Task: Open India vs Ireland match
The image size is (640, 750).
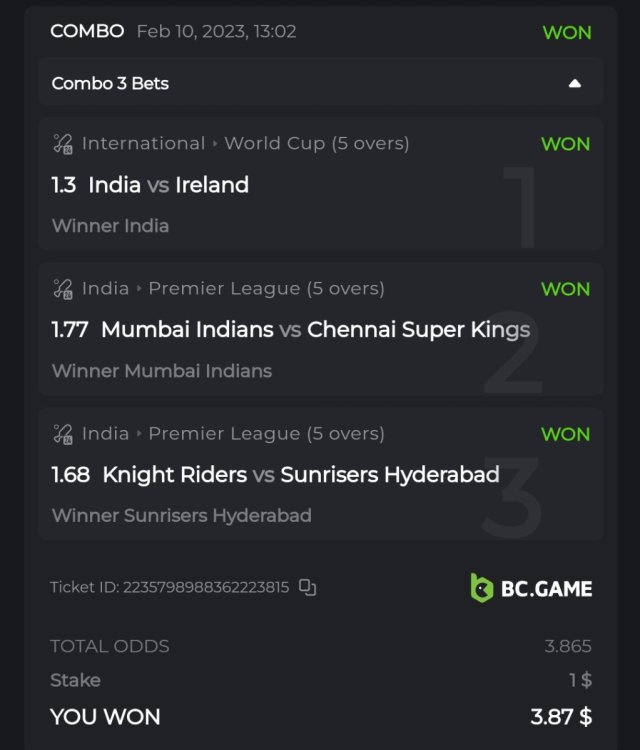Action: (167, 185)
